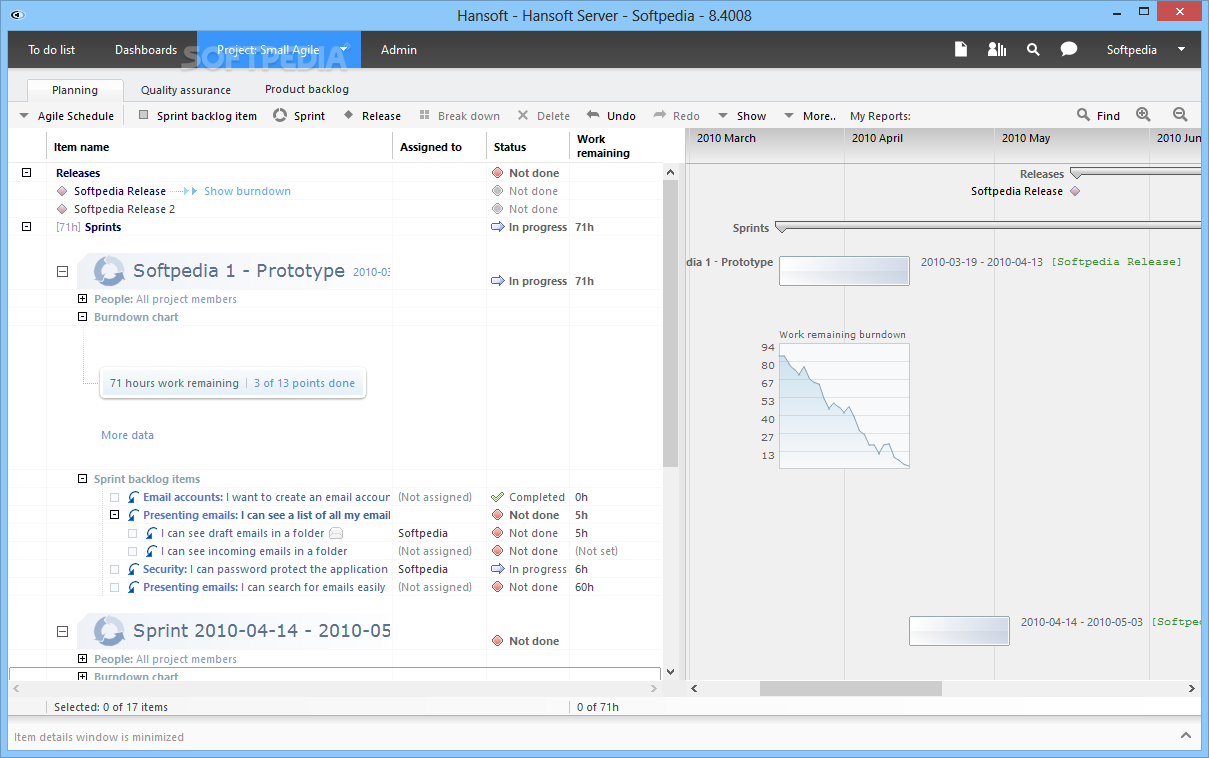1209x758 pixels.
Task: Click the In progress arrow for Security item
Action: [498, 569]
